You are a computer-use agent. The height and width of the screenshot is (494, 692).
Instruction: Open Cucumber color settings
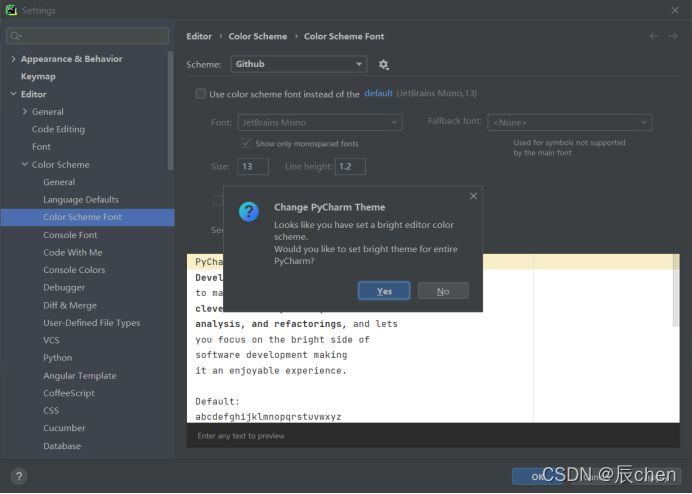[x=64, y=428]
